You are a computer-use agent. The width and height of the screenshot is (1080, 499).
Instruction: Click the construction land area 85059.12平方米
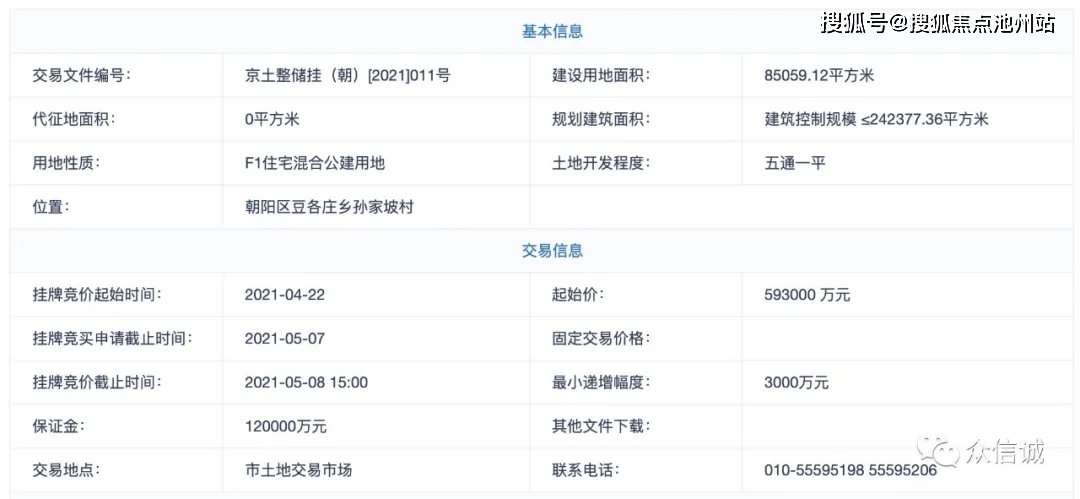tap(819, 76)
